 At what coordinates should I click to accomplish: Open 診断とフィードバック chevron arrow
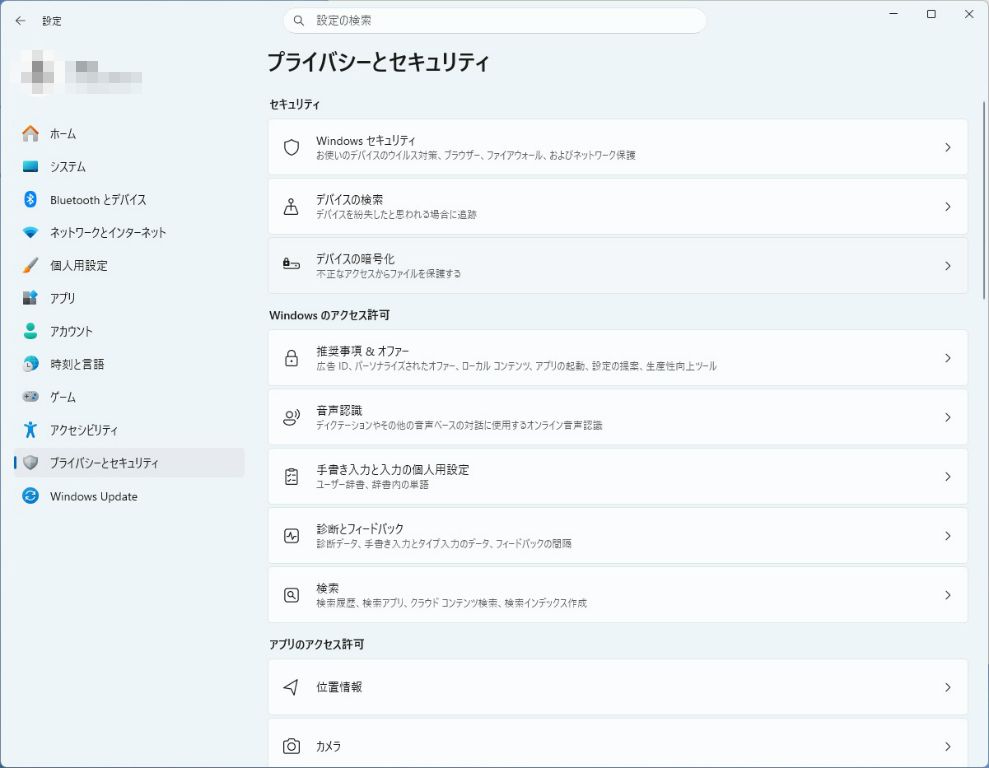click(x=947, y=535)
